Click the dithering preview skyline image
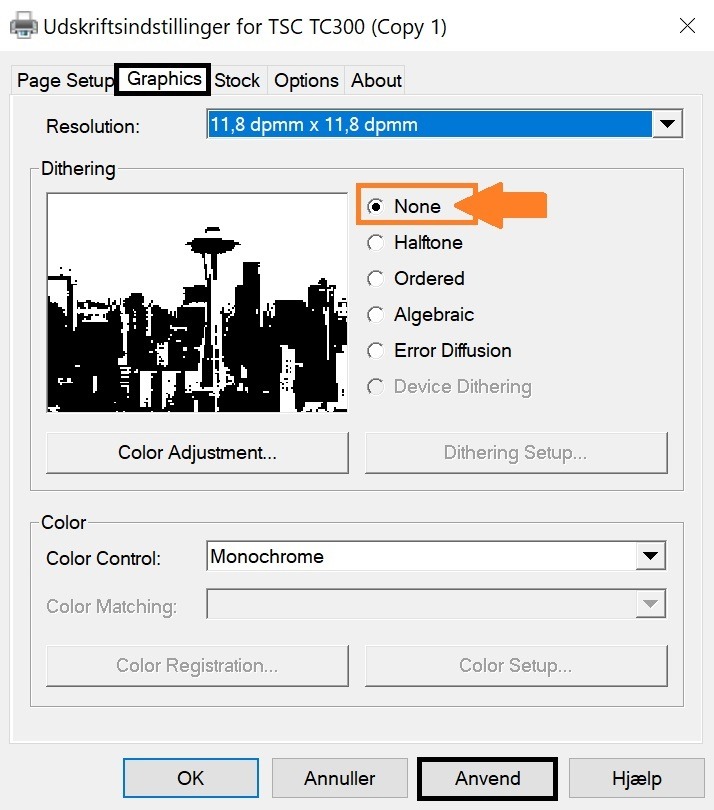 pyautogui.click(x=197, y=303)
